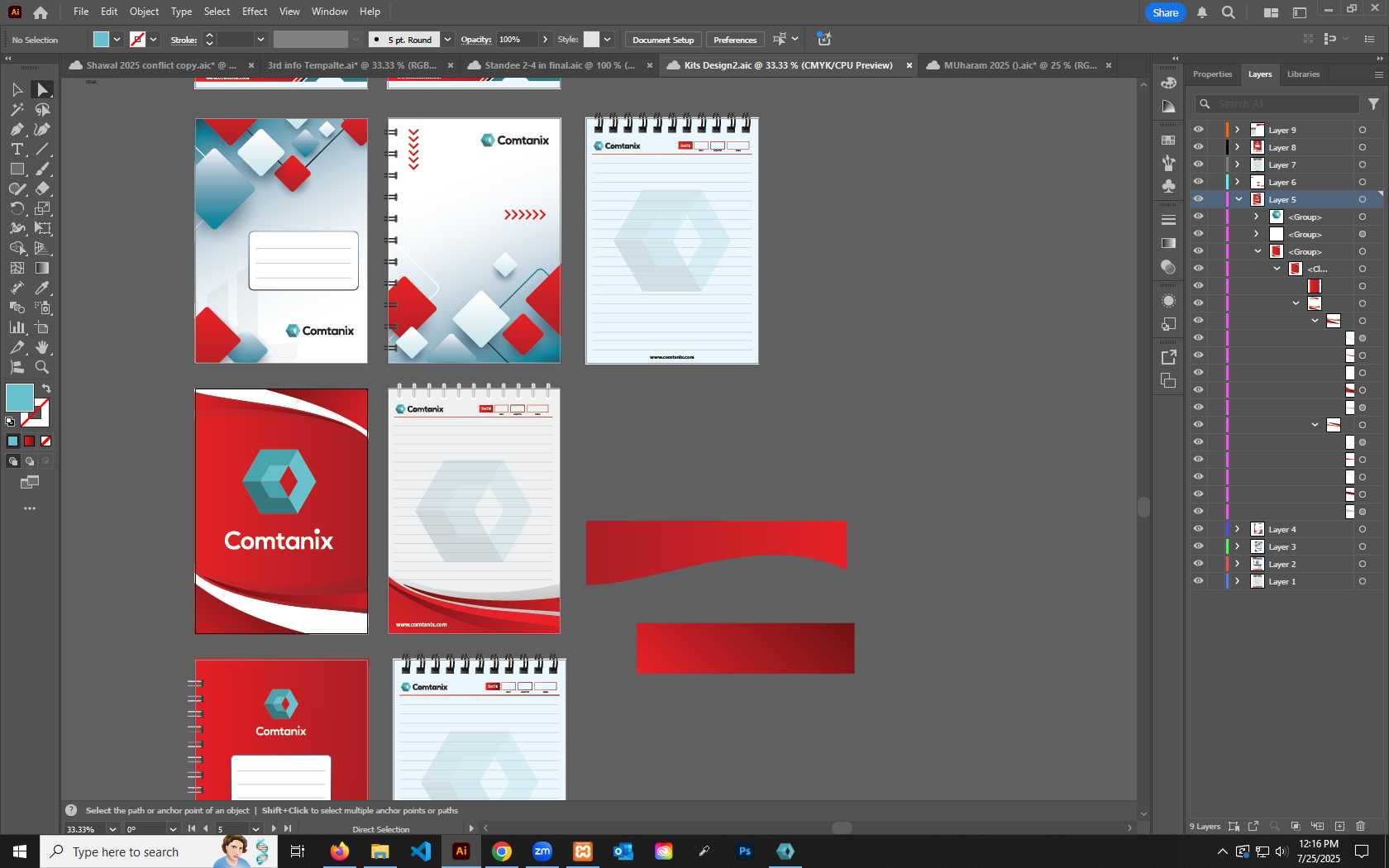This screenshot has height=868, width=1389.
Task: Select the Rotate tool
Action: [x=17, y=208]
